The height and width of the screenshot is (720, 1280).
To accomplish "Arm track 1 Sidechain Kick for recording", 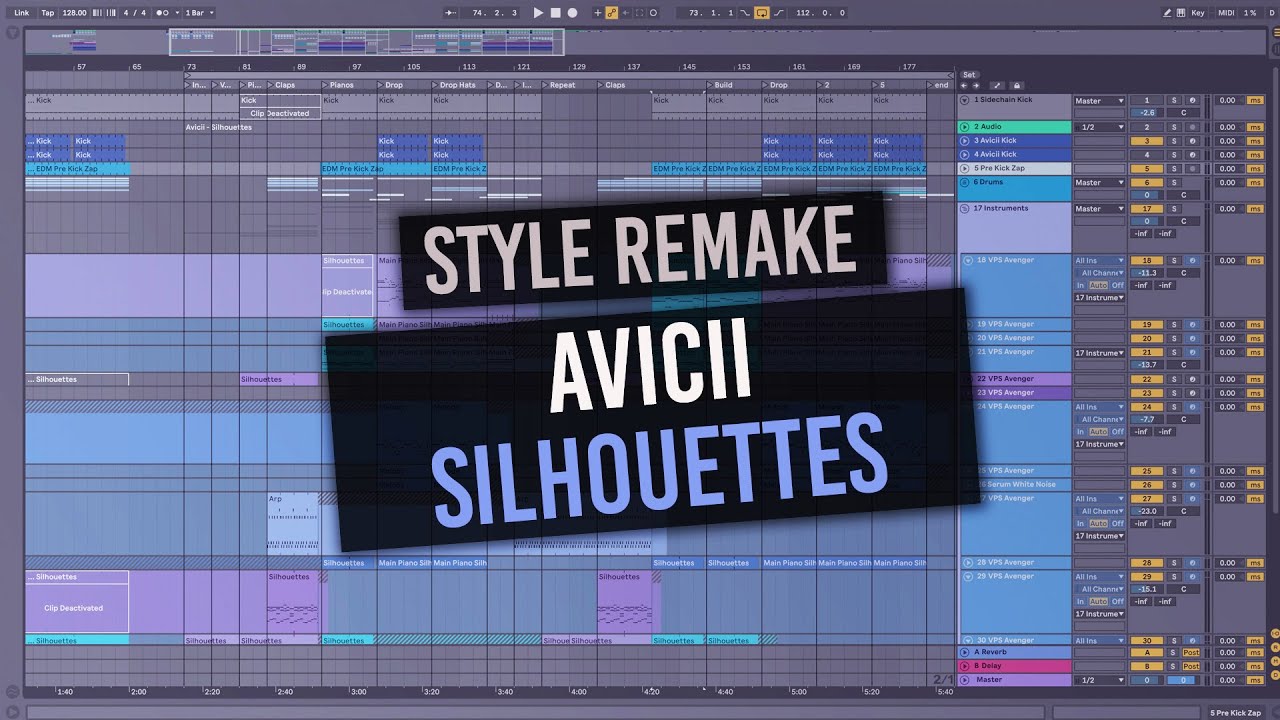I will (x=1192, y=101).
